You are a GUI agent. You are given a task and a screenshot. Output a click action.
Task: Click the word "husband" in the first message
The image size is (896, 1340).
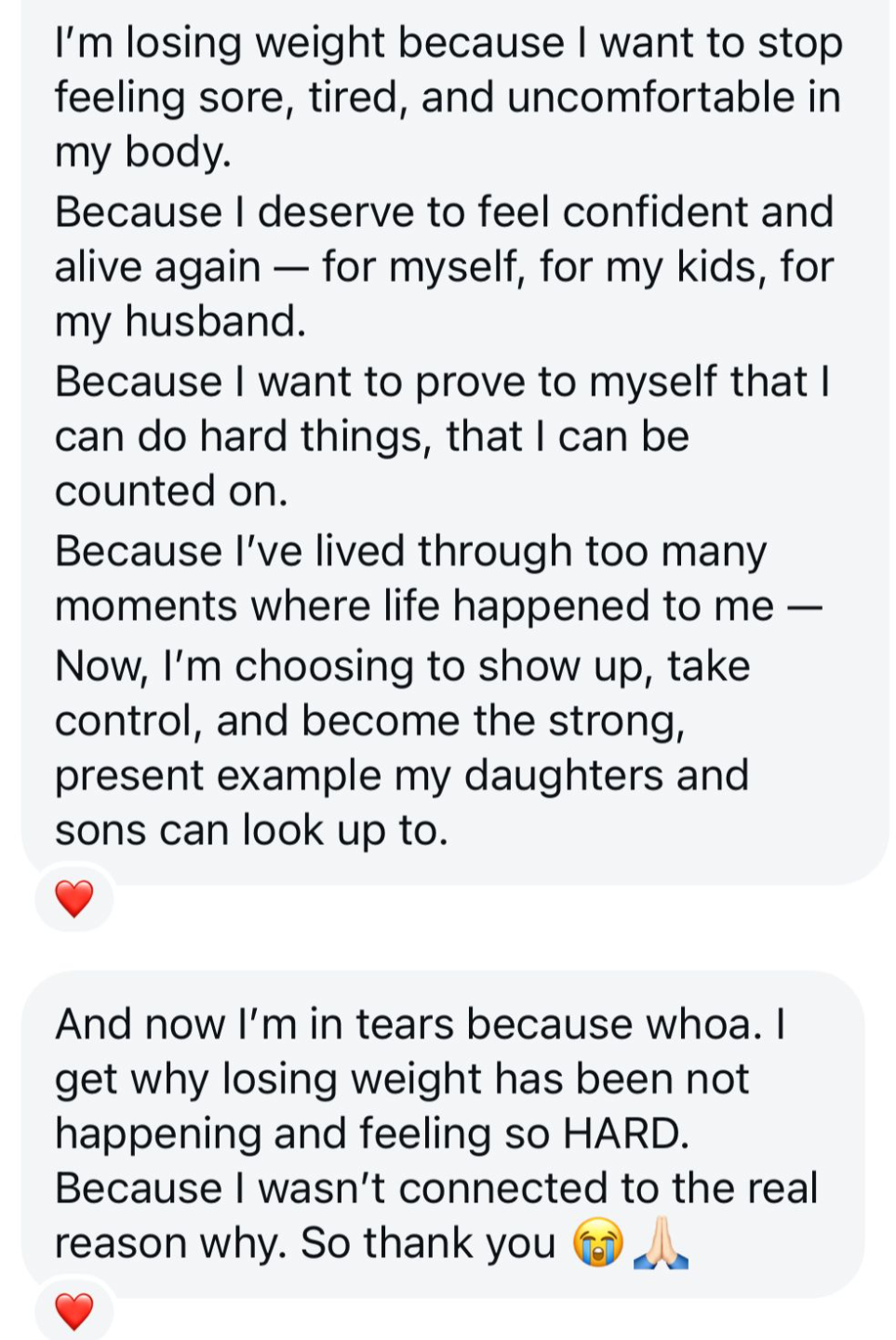coord(214,322)
